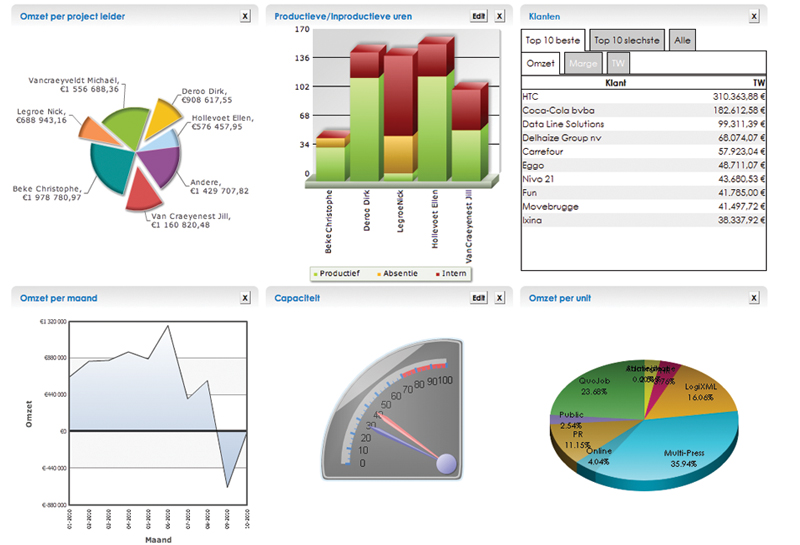Viewport: 800px width, 545px height.
Task: Close the Productieve/Inproductieve uren widget
Action: (499, 16)
